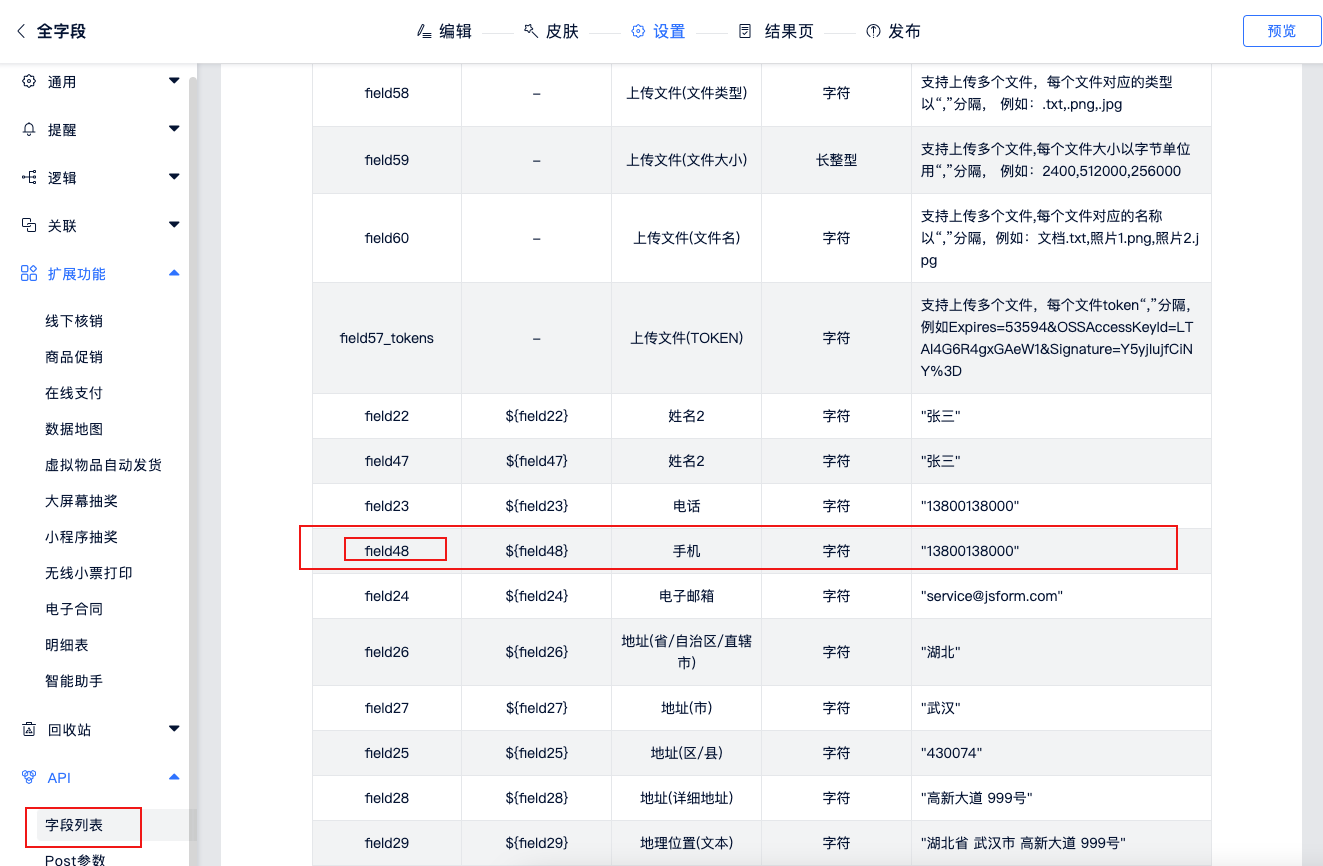
Task: Click the logic branch icon beside 逻辑
Action: 29,177
